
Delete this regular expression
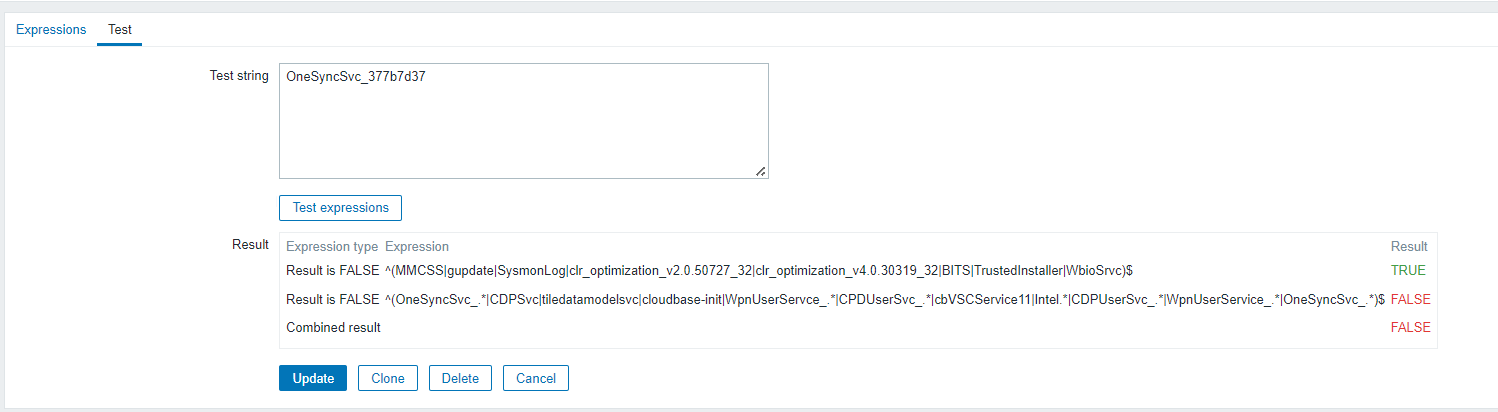click(x=460, y=378)
